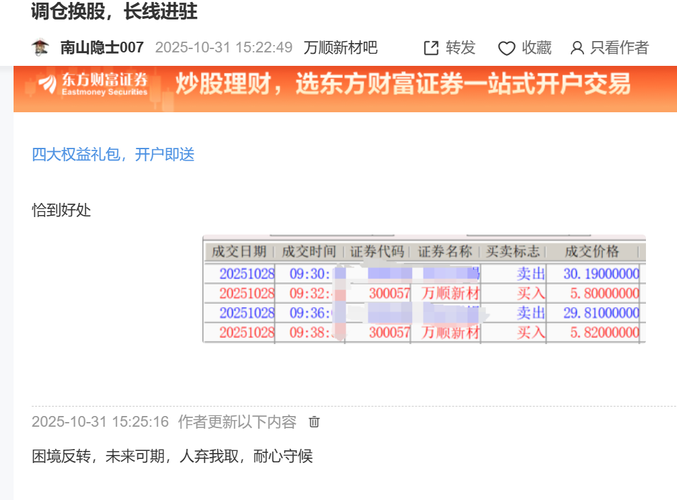Viewport: 677px width, 500px height.
Task: Click the 东方财富证券 banner logo
Action: (93, 84)
